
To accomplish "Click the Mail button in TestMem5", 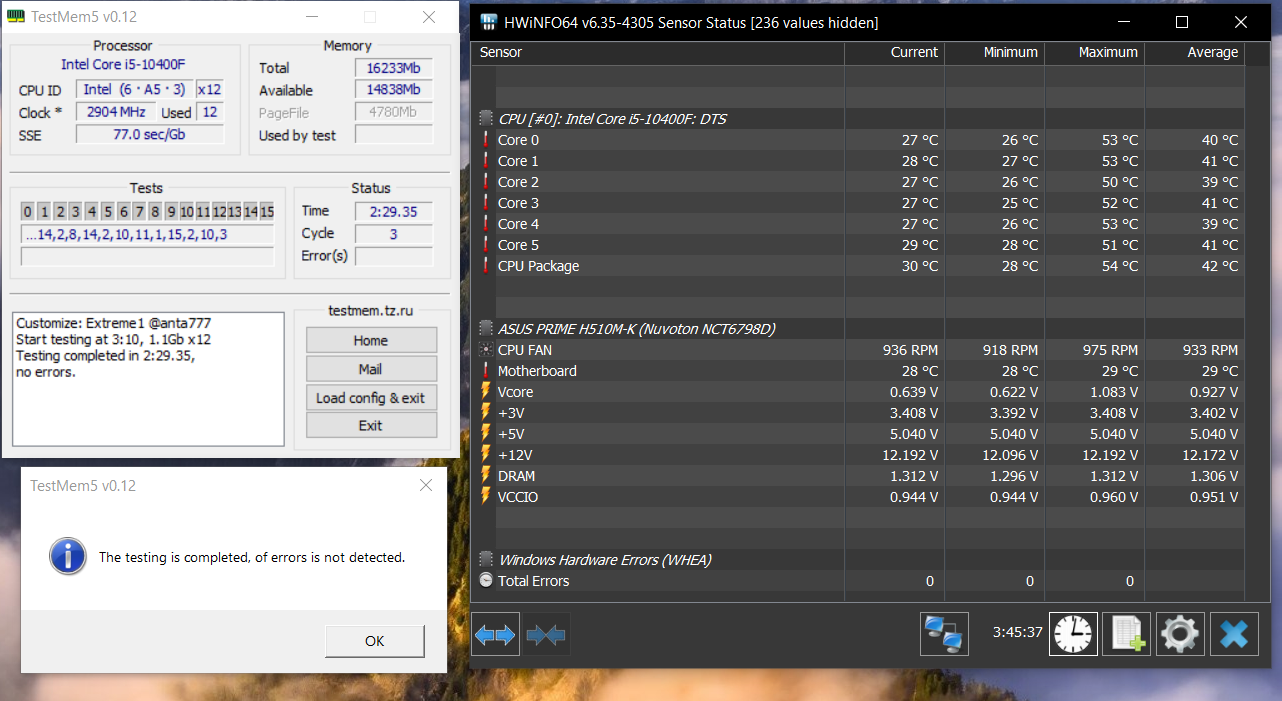I will [371, 369].
